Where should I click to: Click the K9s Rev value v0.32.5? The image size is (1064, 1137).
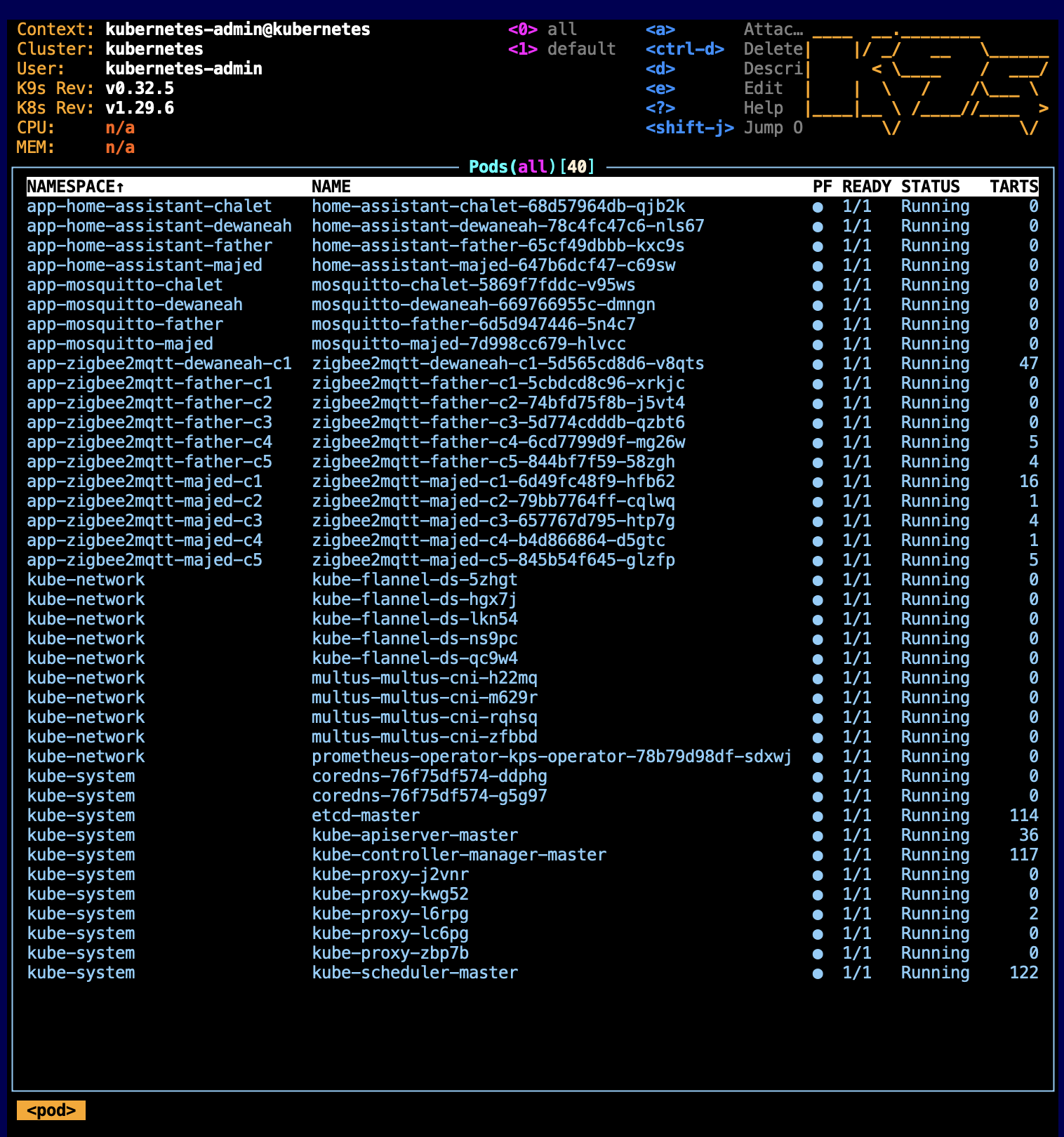tap(140, 88)
